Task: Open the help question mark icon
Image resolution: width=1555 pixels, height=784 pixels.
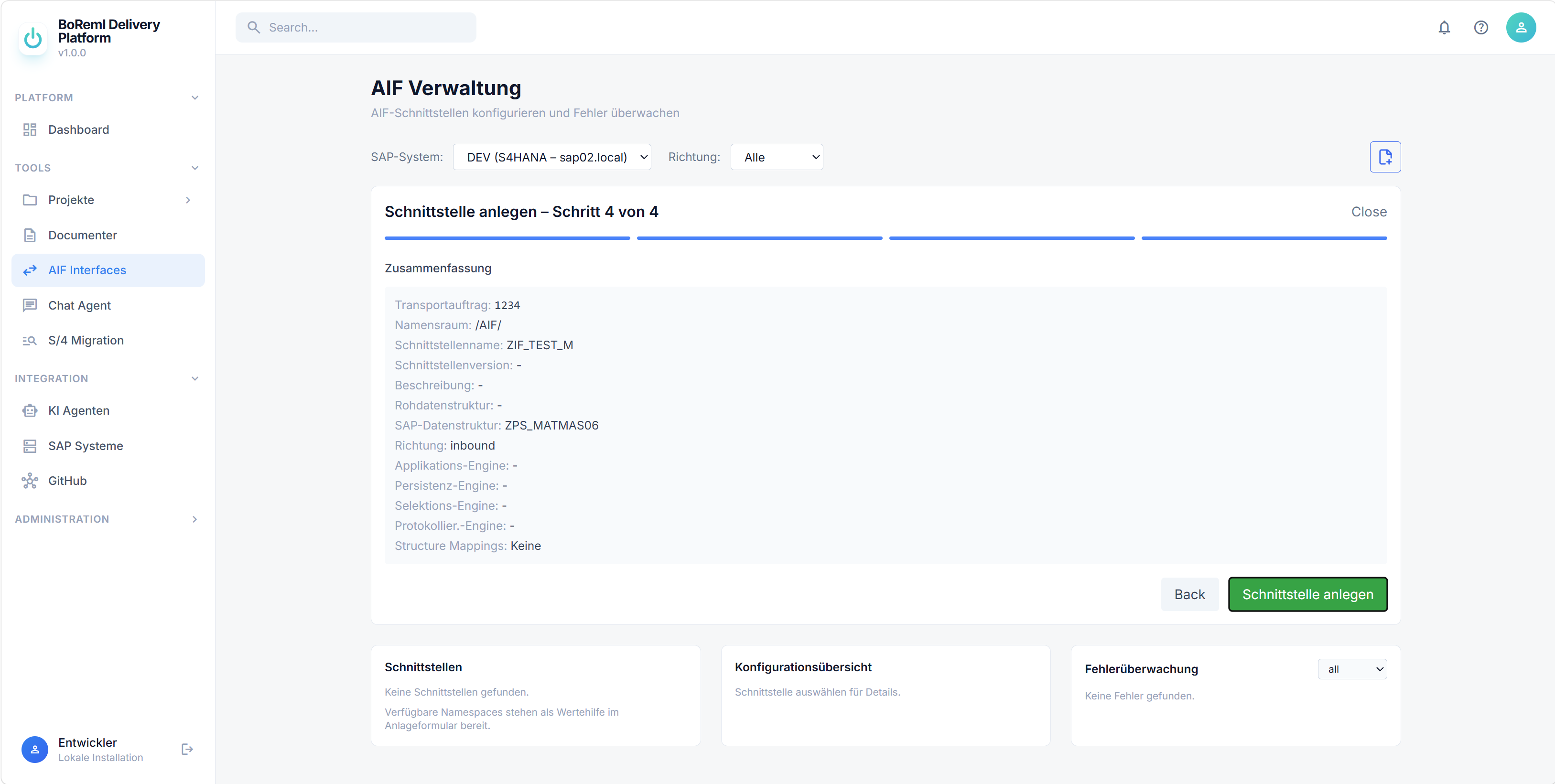Action: (x=1481, y=27)
